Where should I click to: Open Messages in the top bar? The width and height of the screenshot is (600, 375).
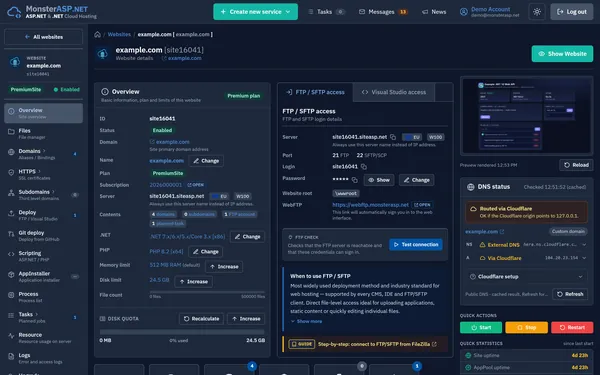(x=383, y=12)
